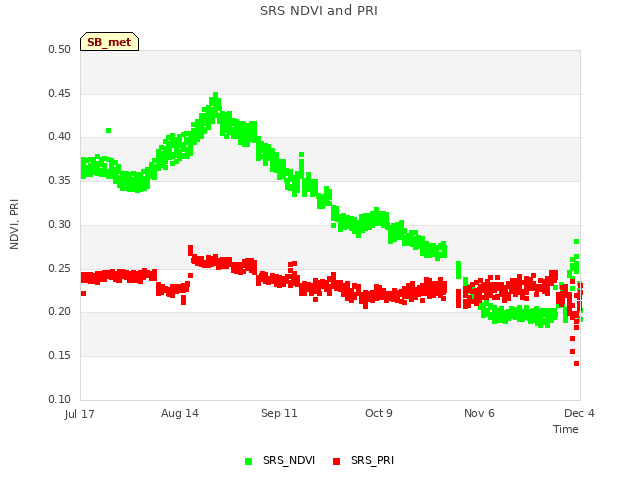The width and height of the screenshot is (640, 480).
Task: Click the chart title SRS NDVI and PRI
Action: pos(319,11)
